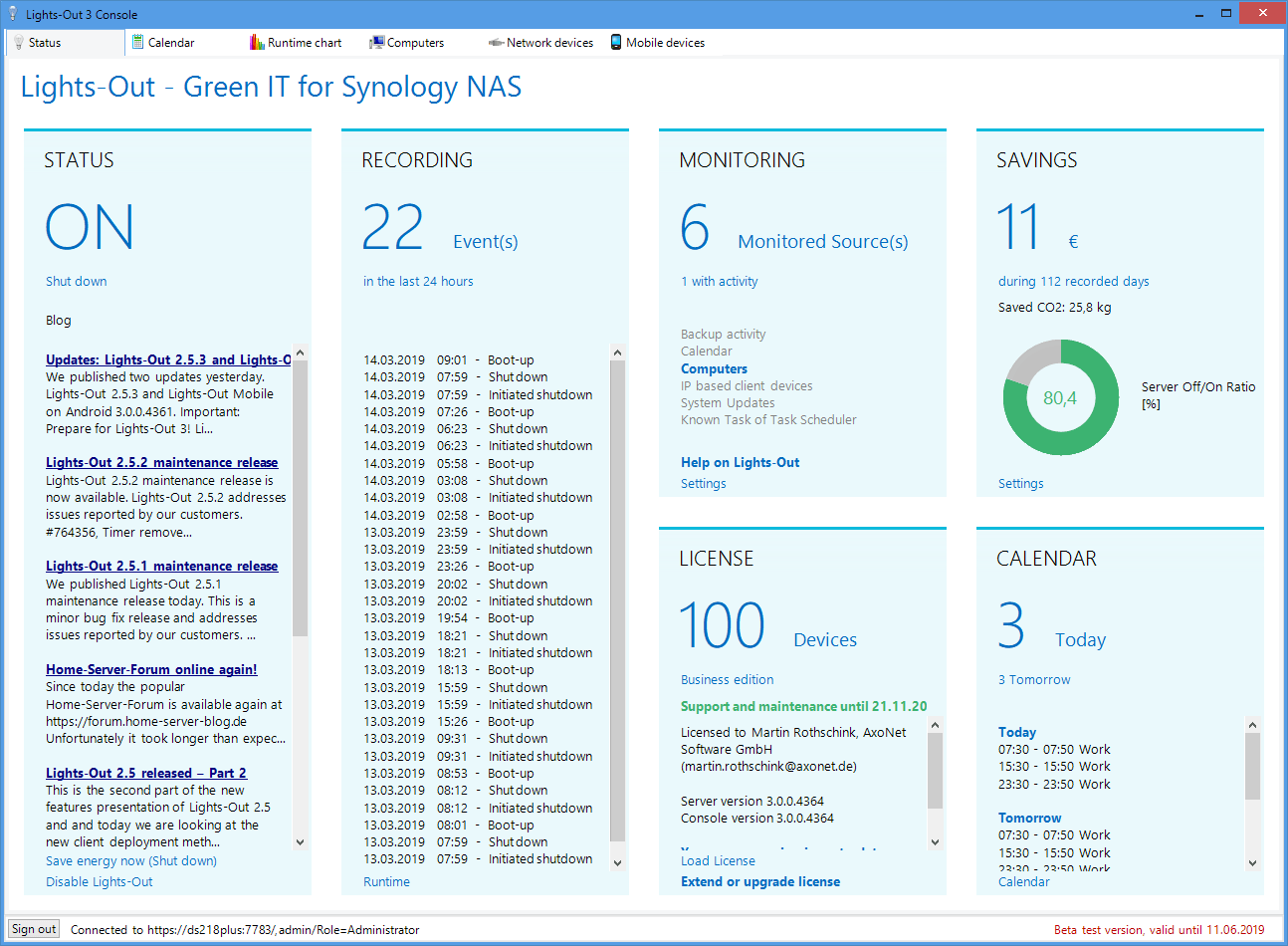Click 'System Updates' monitored source
1288x946 pixels.
coord(728,402)
